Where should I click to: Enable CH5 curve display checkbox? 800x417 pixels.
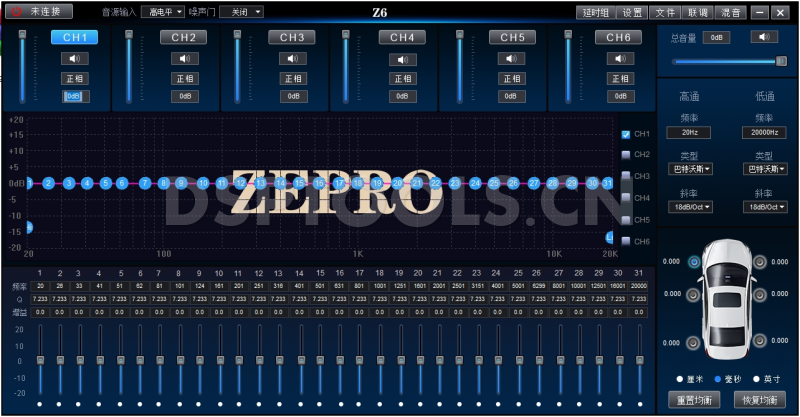pos(626,220)
